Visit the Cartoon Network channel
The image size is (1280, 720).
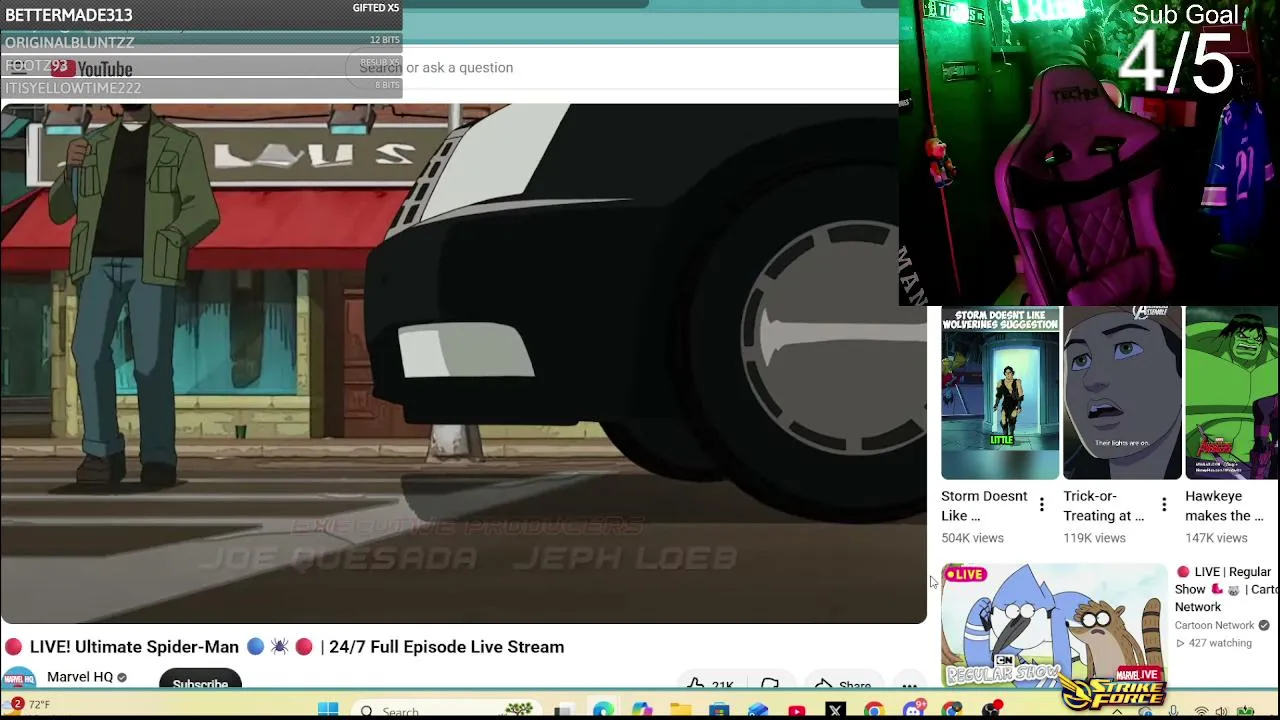[x=1214, y=625]
